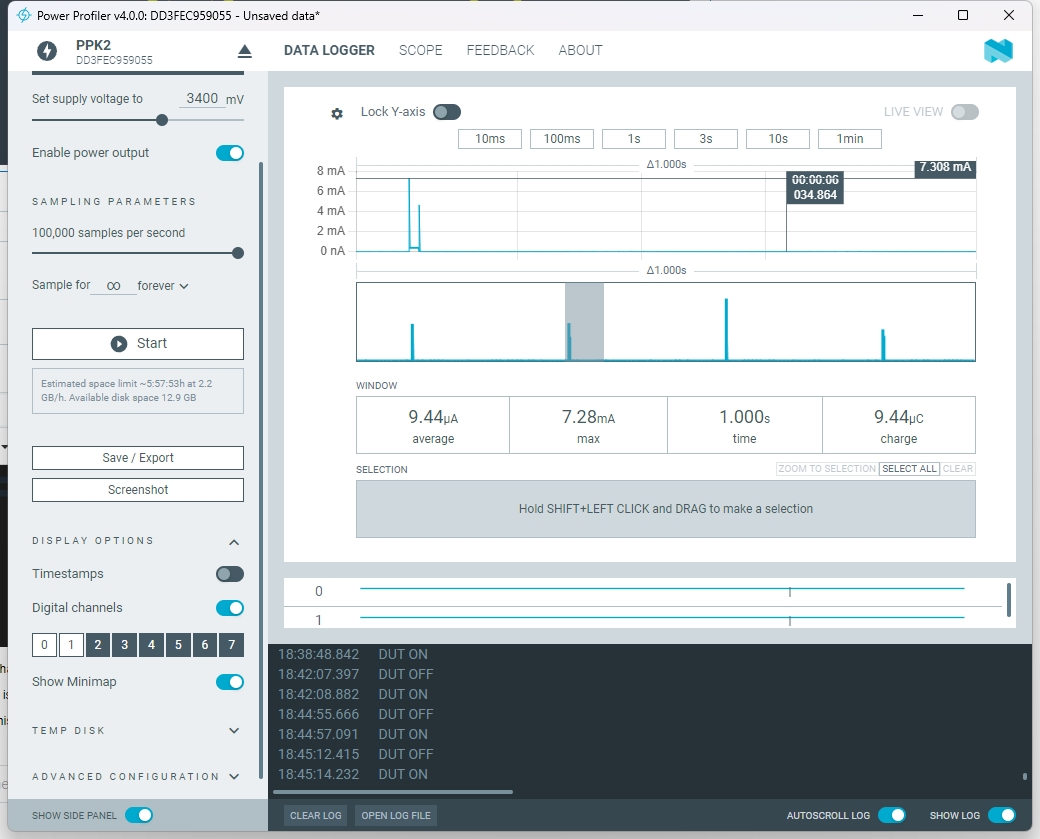Enable digital channel 3 button
Viewport: 1040px width, 839px height.
[x=125, y=645]
